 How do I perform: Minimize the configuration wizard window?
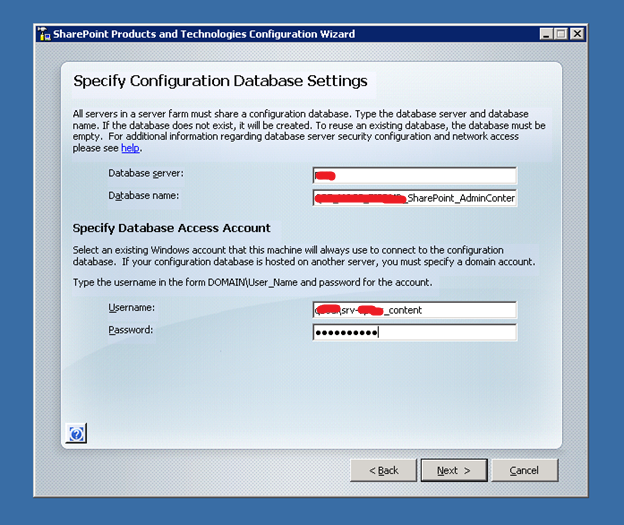tap(546, 34)
